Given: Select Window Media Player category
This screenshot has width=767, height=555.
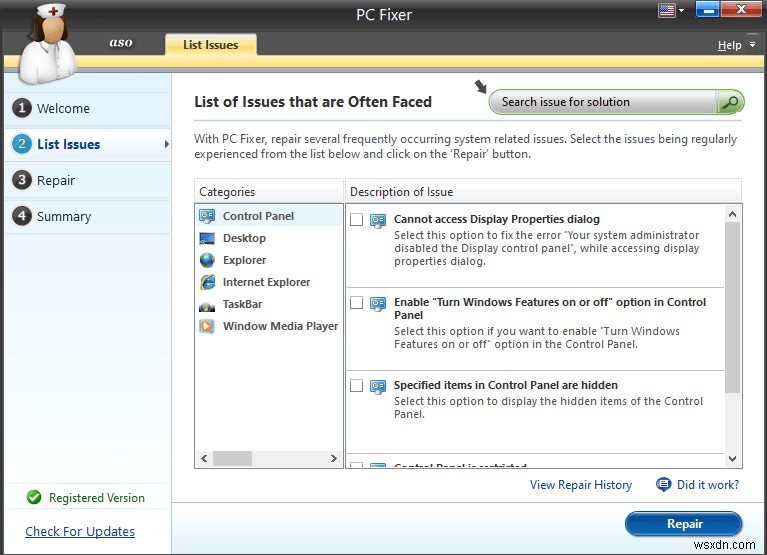Looking at the screenshot, I should click(x=269, y=326).
